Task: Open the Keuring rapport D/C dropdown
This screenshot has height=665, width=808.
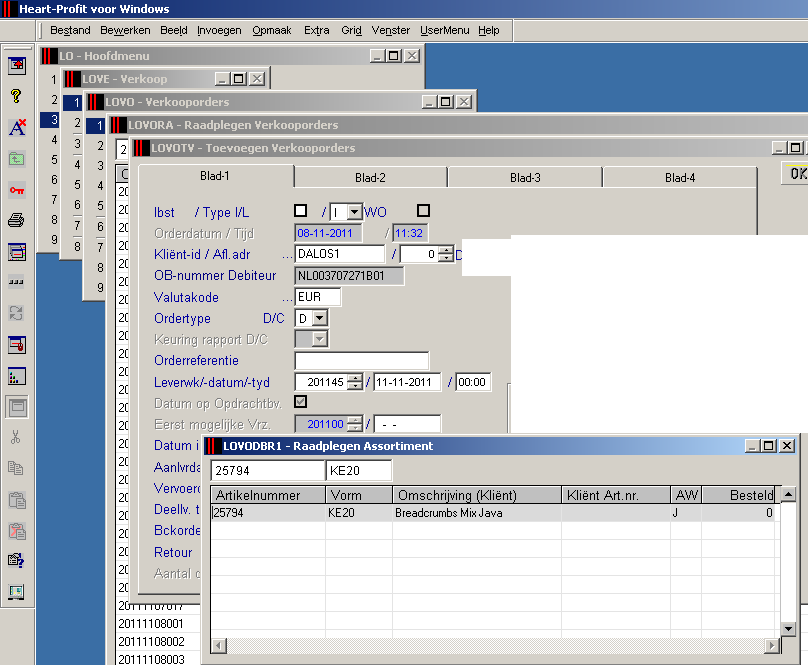Action: 319,339
